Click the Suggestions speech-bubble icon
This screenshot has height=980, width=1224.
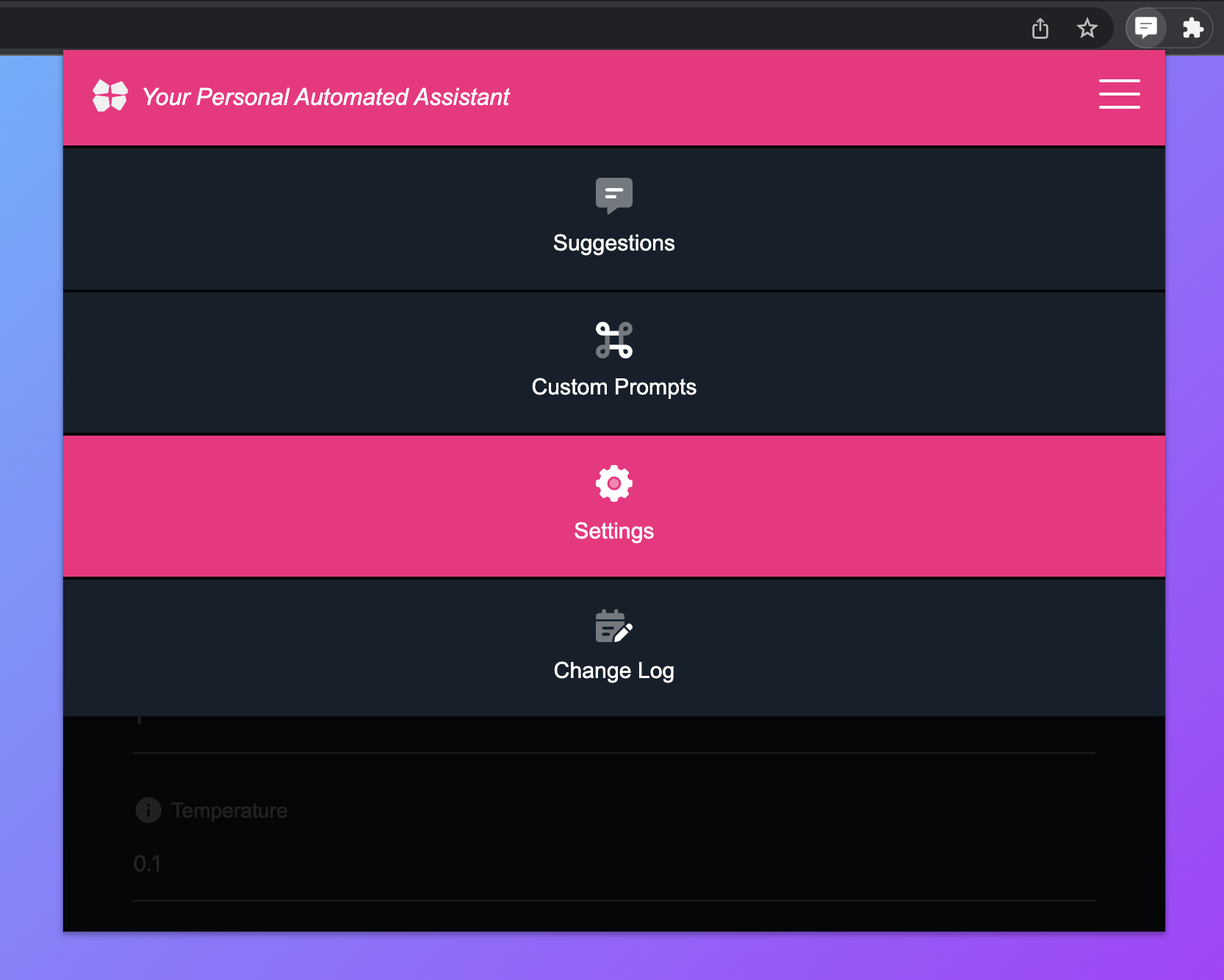[x=613, y=195]
